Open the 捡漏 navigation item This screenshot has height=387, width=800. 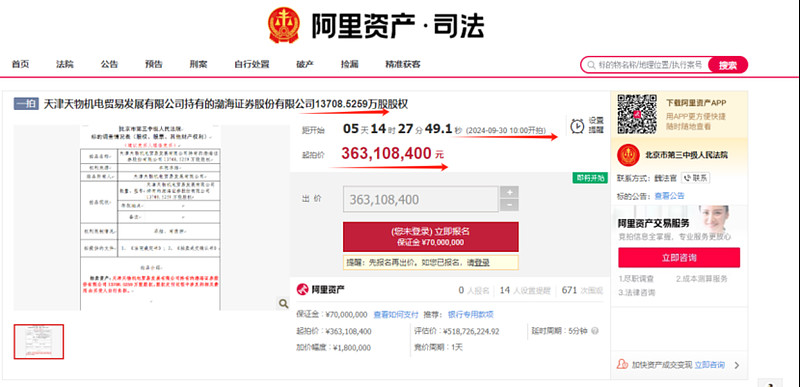[x=350, y=64]
